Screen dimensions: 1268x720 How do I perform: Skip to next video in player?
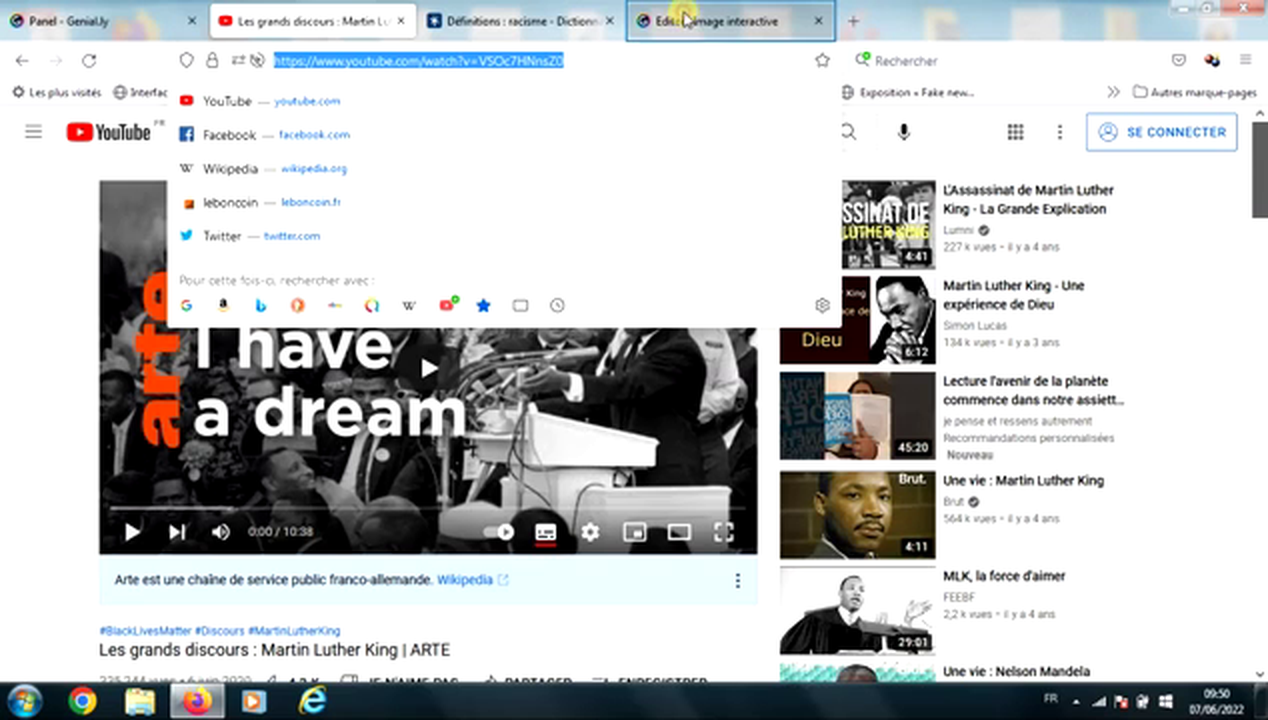(177, 532)
